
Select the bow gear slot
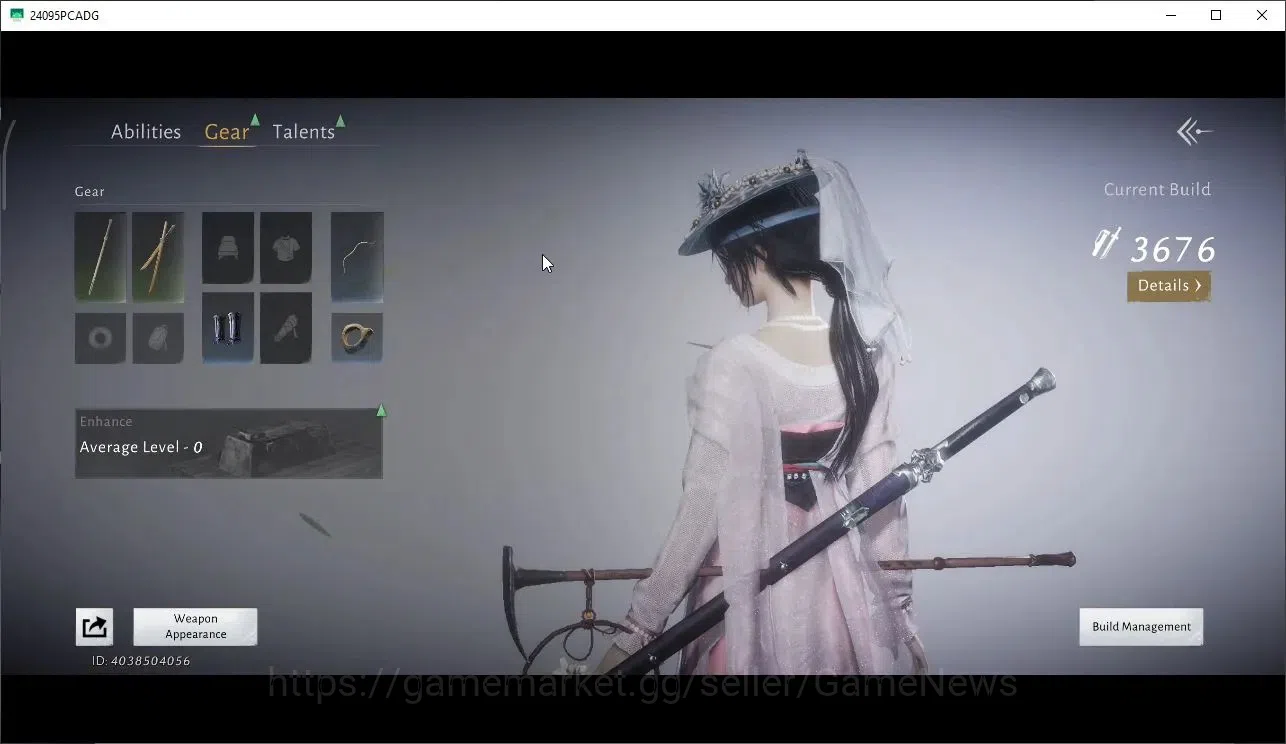[x=357, y=257]
